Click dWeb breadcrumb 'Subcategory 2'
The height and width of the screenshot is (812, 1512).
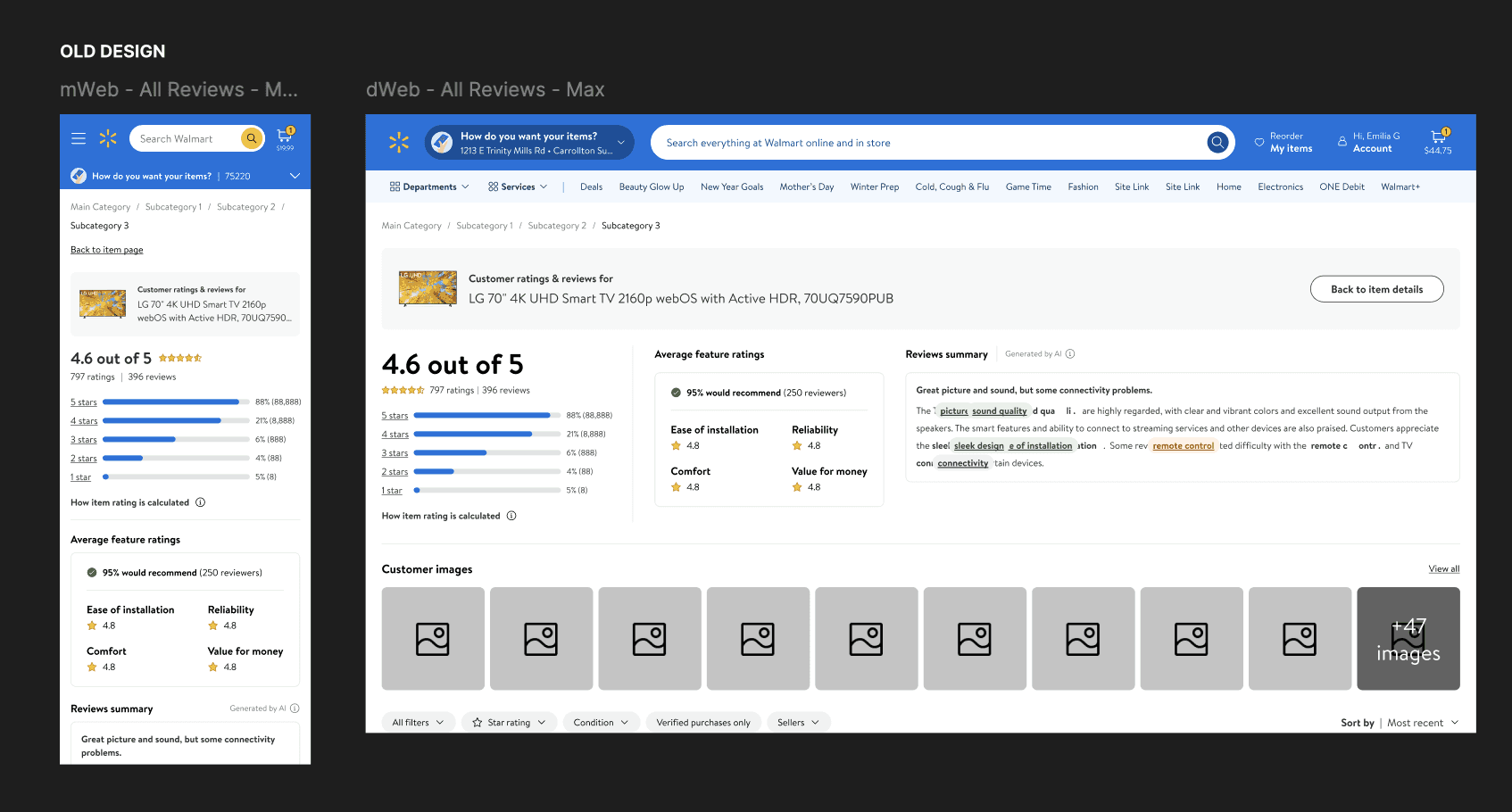[557, 226]
